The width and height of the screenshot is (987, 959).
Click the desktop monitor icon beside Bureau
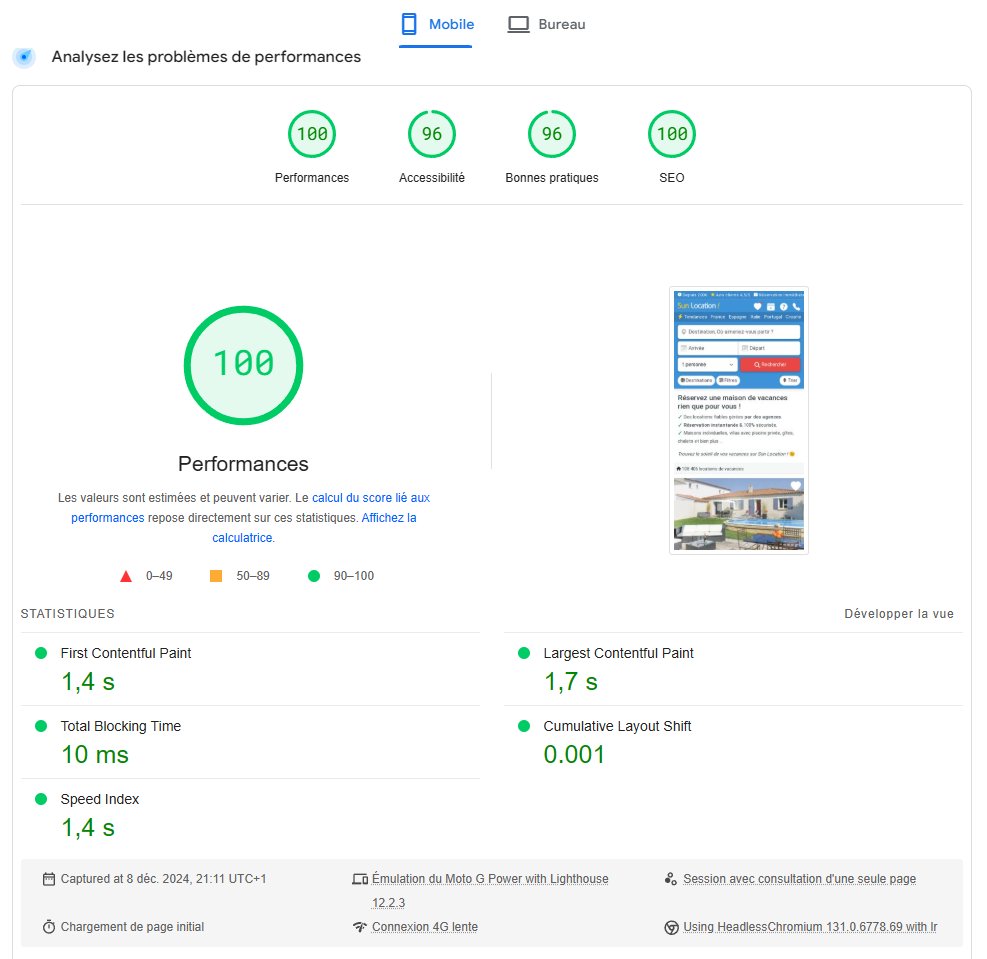(519, 22)
